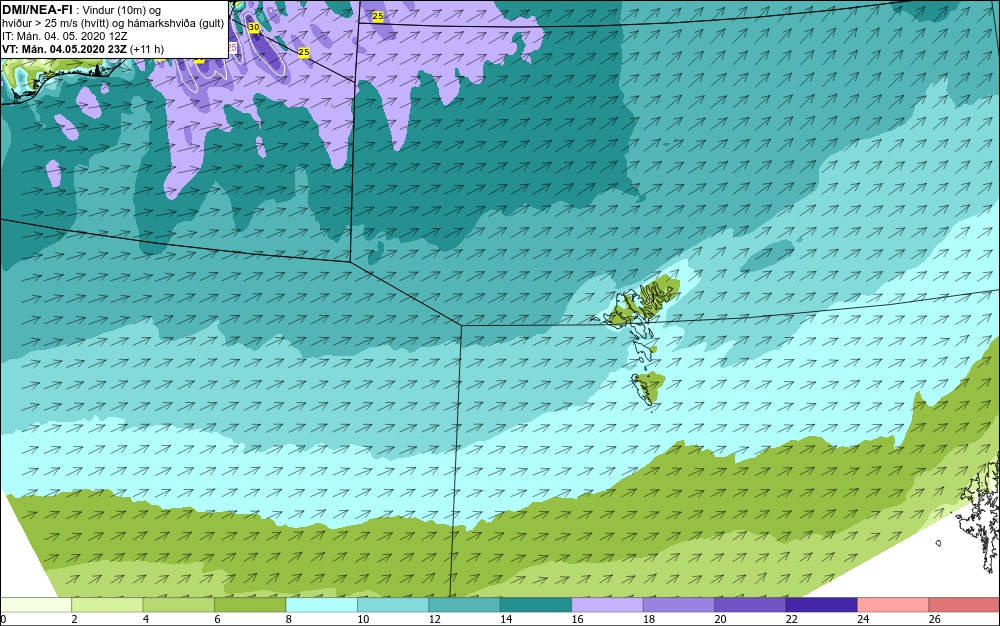Click the legend tick value 24
Viewport: 1000px width, 626px height.
click(863, 619)
